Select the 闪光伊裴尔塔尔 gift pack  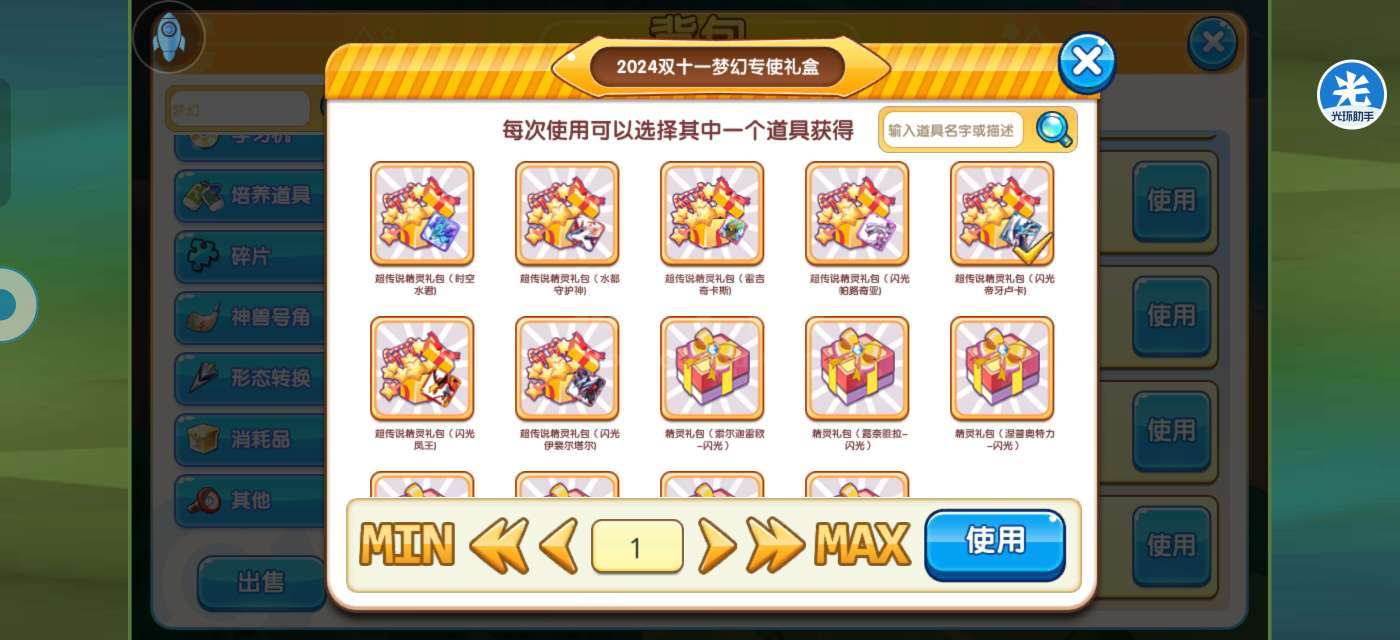tap(567, 369)
